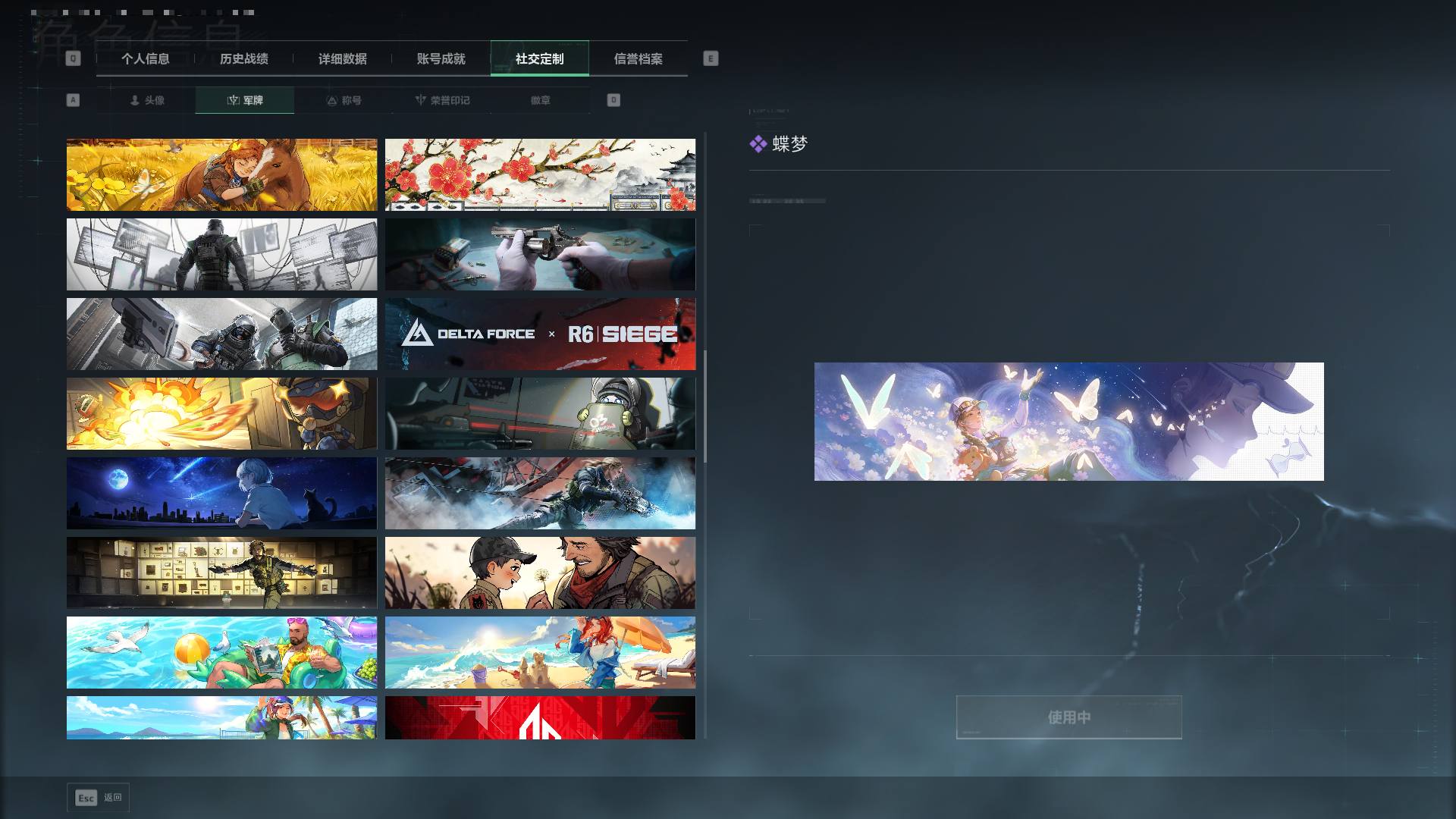
Task: Select the palm tree girl banner
Action: click(221, 718)
